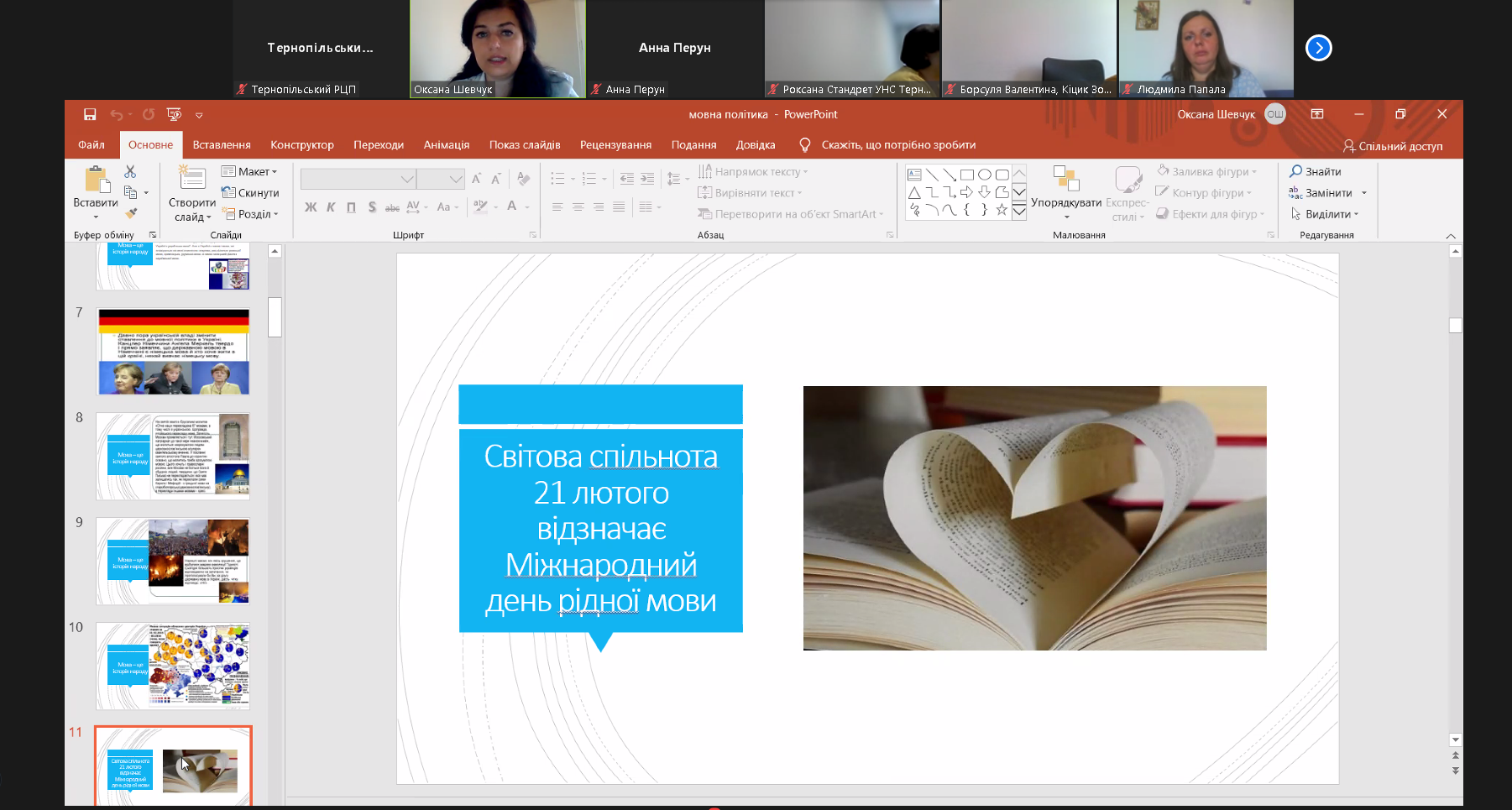
Task: Select the Format Painter brush icon
Action: [x=130, y=213]
